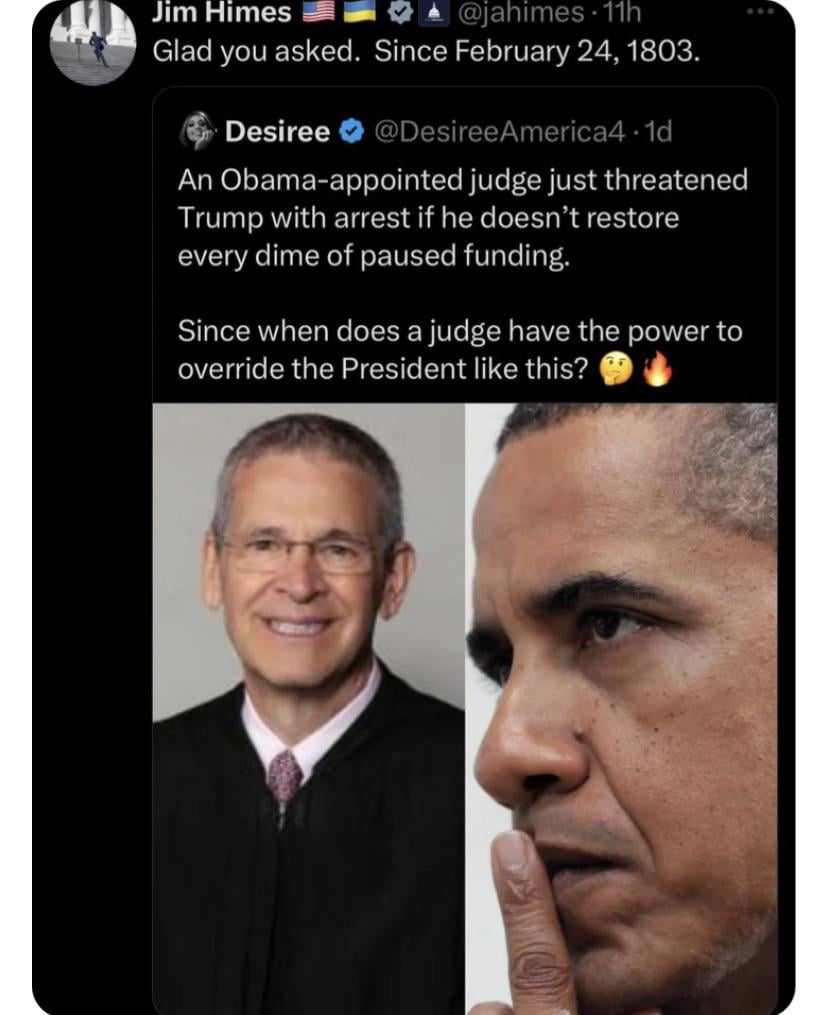Click the US flag emoji in name
This screenshot has width=827, height=1015.
(x=318, y=12)
